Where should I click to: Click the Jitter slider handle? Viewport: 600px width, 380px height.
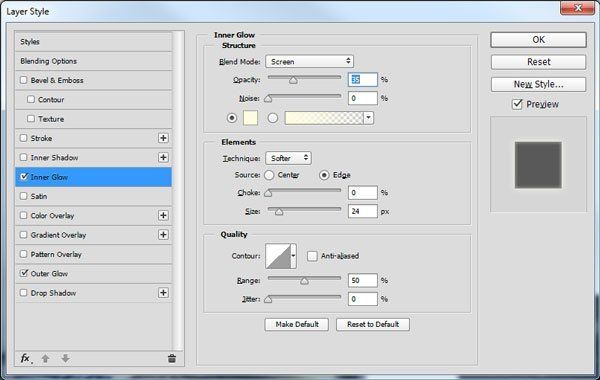tap(268, 299)
